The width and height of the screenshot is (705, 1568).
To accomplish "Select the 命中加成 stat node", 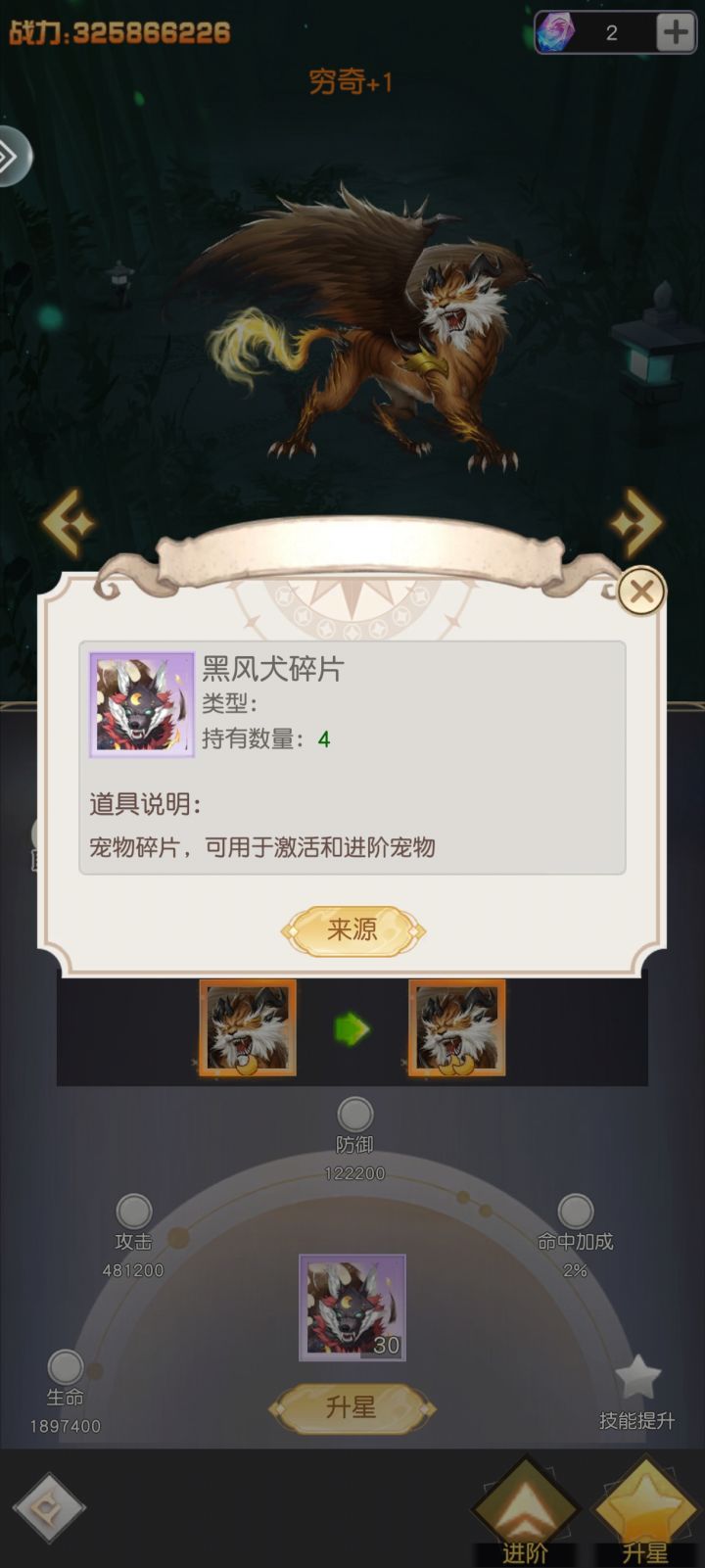I will (x=576, y=1212).
